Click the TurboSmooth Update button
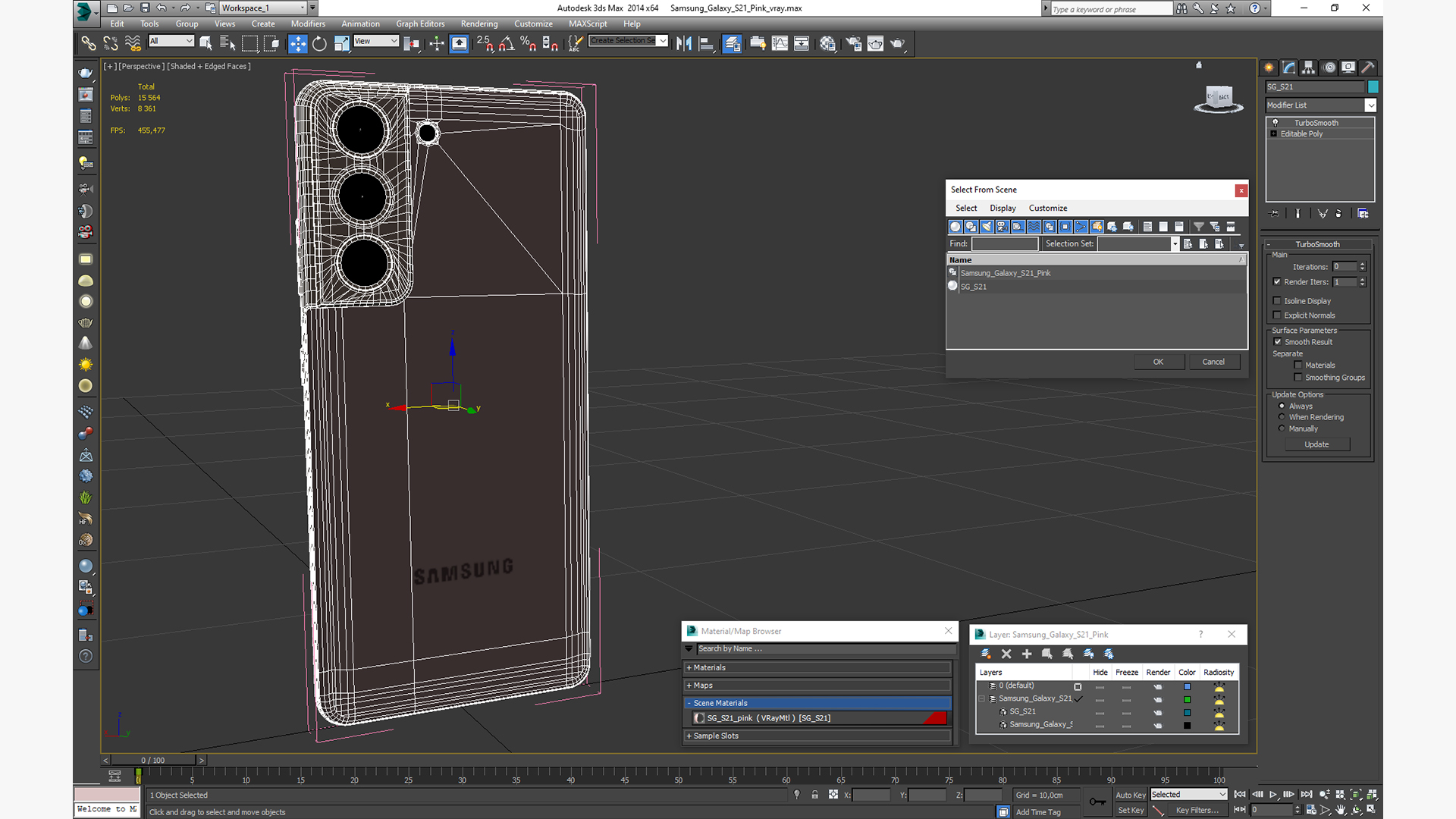1456x819 pixels. [x=1316, y=444]
